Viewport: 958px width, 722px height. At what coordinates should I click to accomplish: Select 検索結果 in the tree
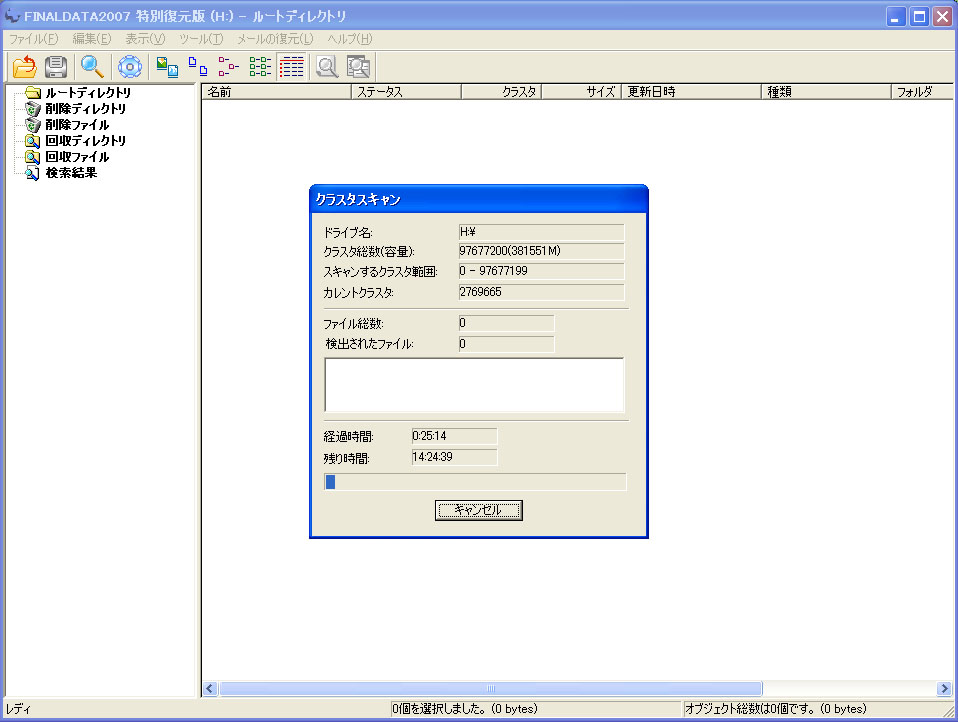[x=71, y=173]
